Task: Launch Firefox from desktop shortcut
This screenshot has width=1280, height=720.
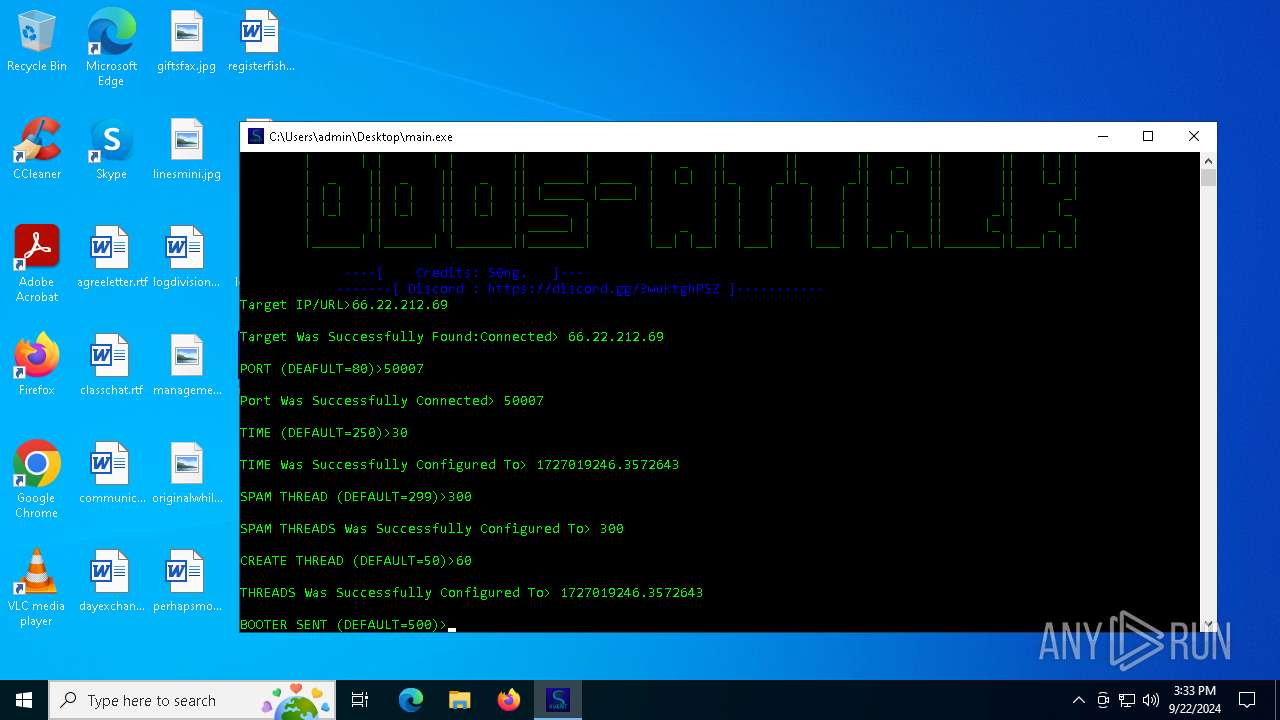Action: coord(37,366)
